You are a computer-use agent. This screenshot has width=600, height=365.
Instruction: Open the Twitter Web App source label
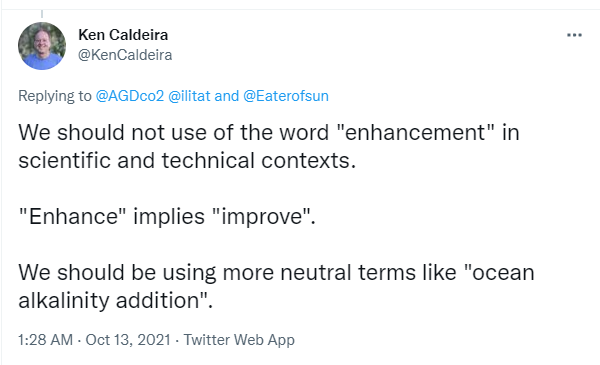point(239,340)
